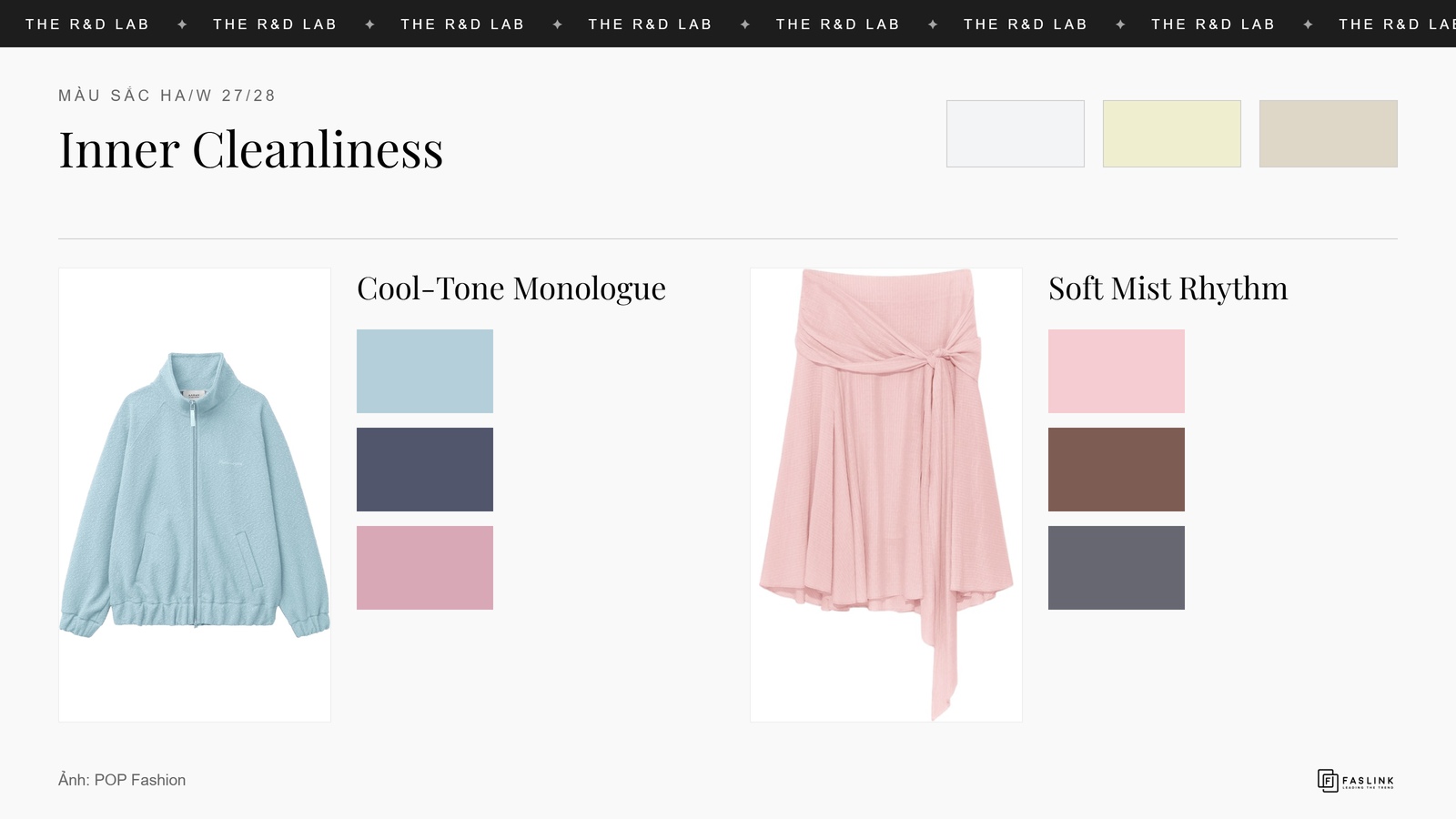Image resolution: width=1456 pixels, height=819 pixels.
Task: Click the first THE R&D LAB banner text
Action: [x=87, y=25]
